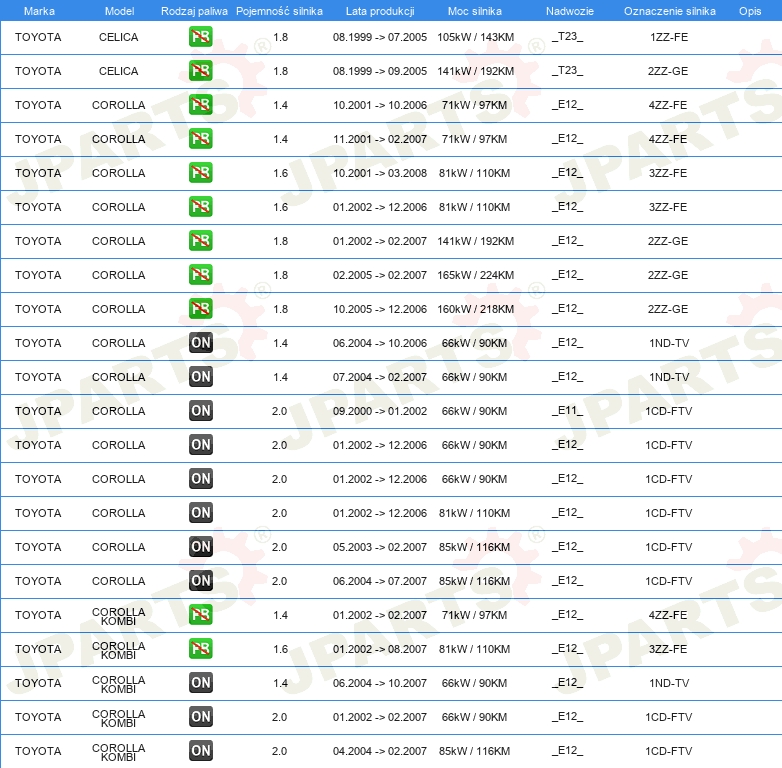Click the date range 10.2001 -> 03.2008
Viewport: 782px width, 768px height.
[x=380, y=173]
